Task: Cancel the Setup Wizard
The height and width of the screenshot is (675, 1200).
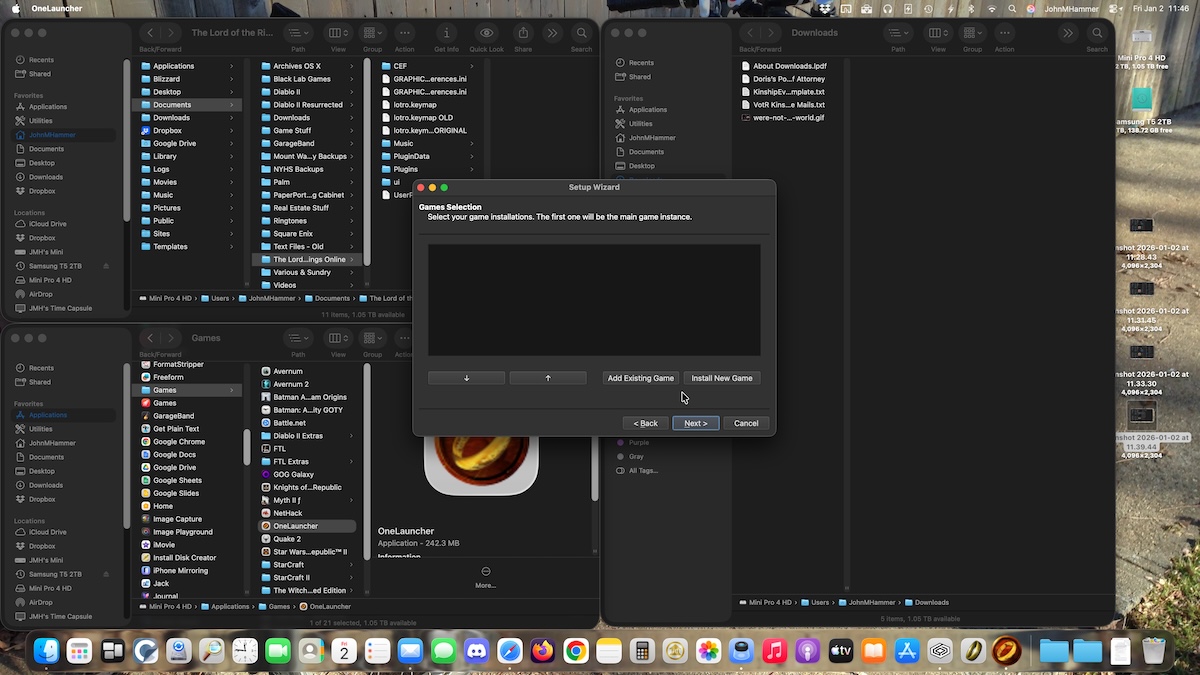Action: point(746,423)
